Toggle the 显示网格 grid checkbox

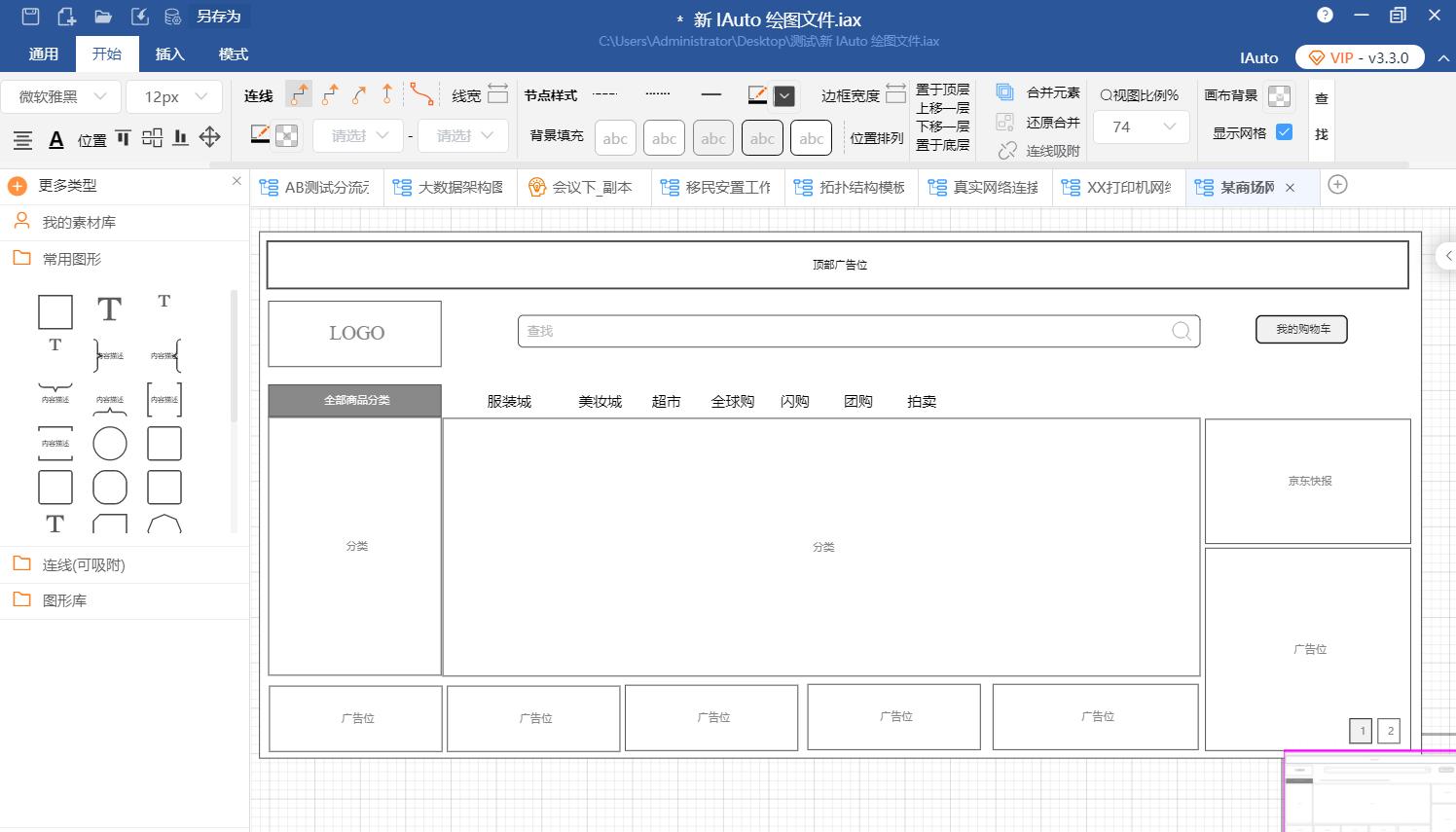(x=1284, y=131)
